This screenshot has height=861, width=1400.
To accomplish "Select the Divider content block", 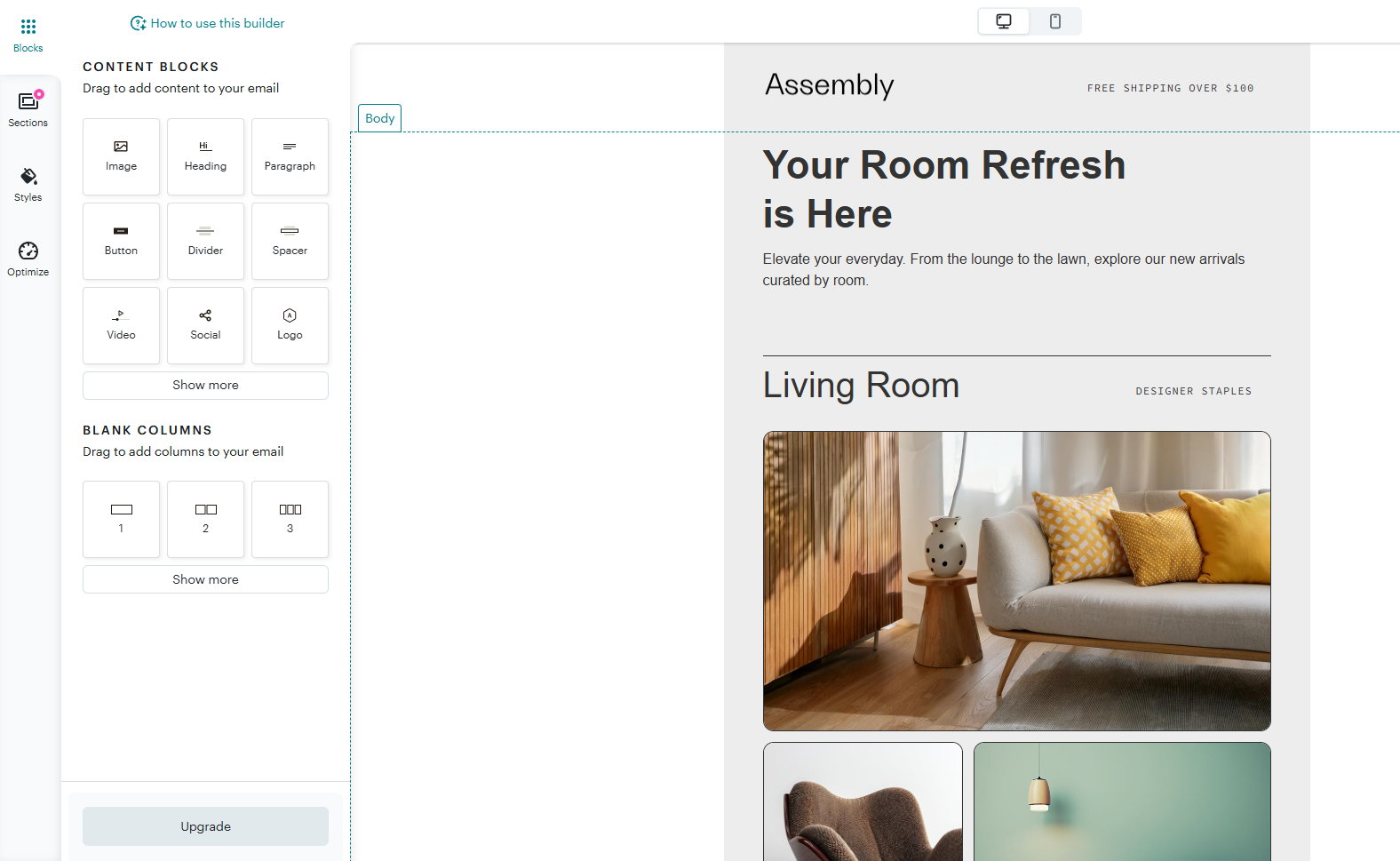I will (x=205, y=241).
